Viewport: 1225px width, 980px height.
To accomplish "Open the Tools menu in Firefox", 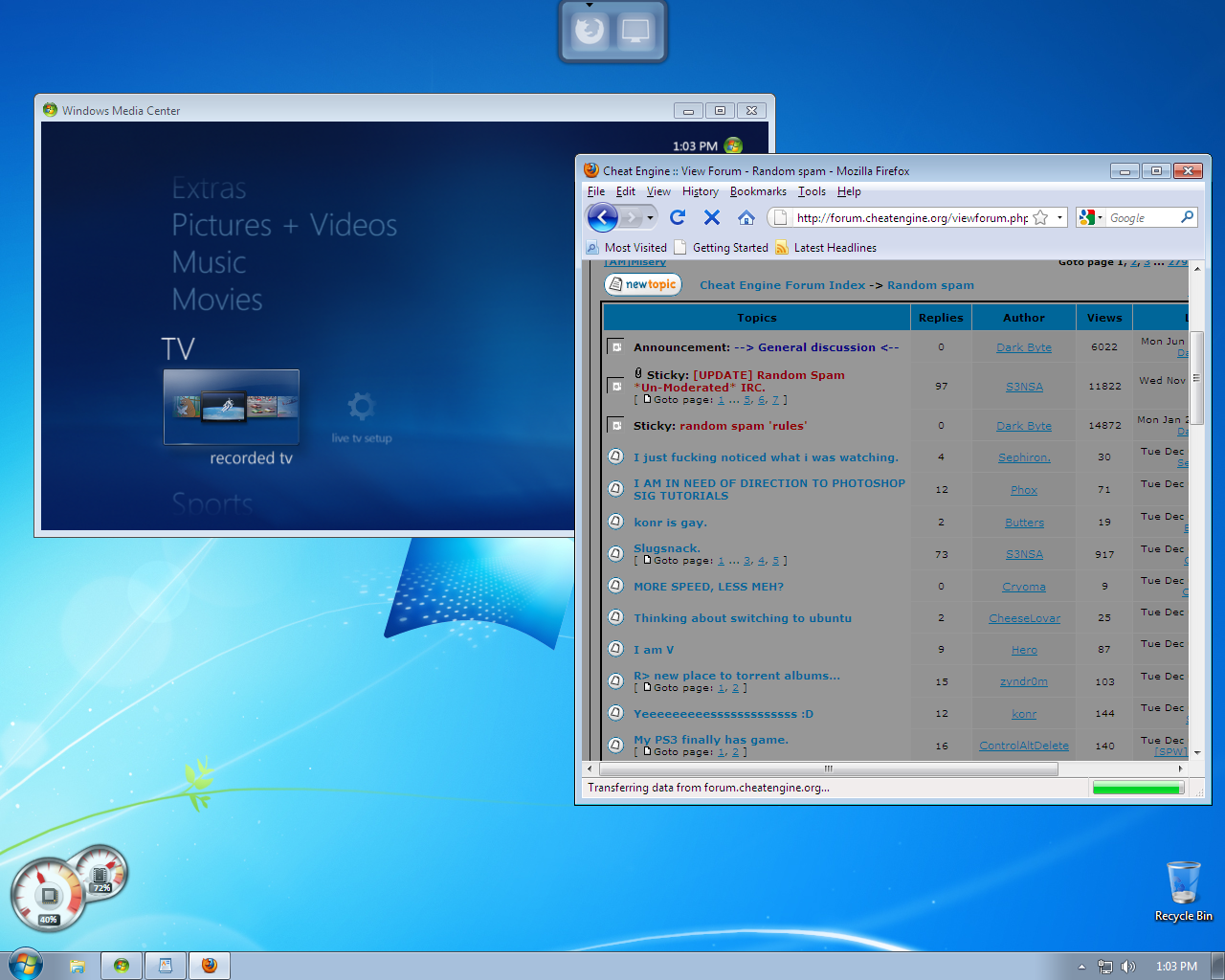I will (812, 191).
